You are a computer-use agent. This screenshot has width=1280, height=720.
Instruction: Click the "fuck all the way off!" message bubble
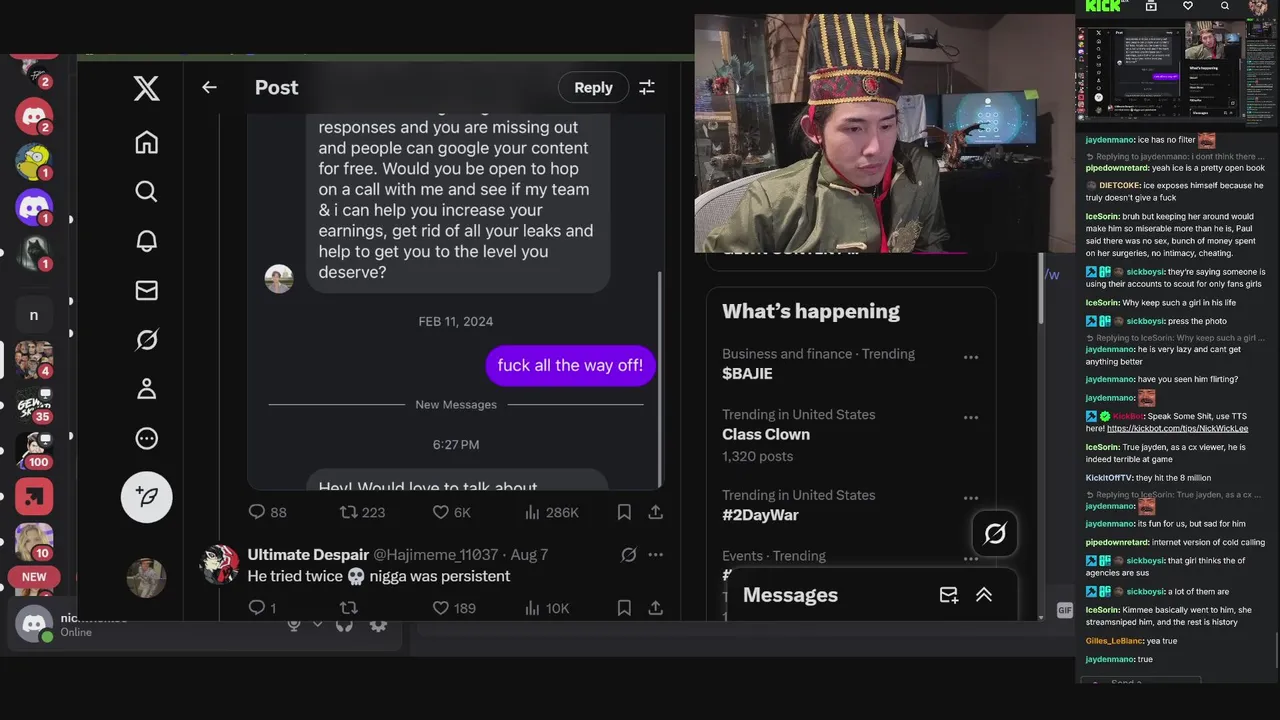(x=570, y=365)
